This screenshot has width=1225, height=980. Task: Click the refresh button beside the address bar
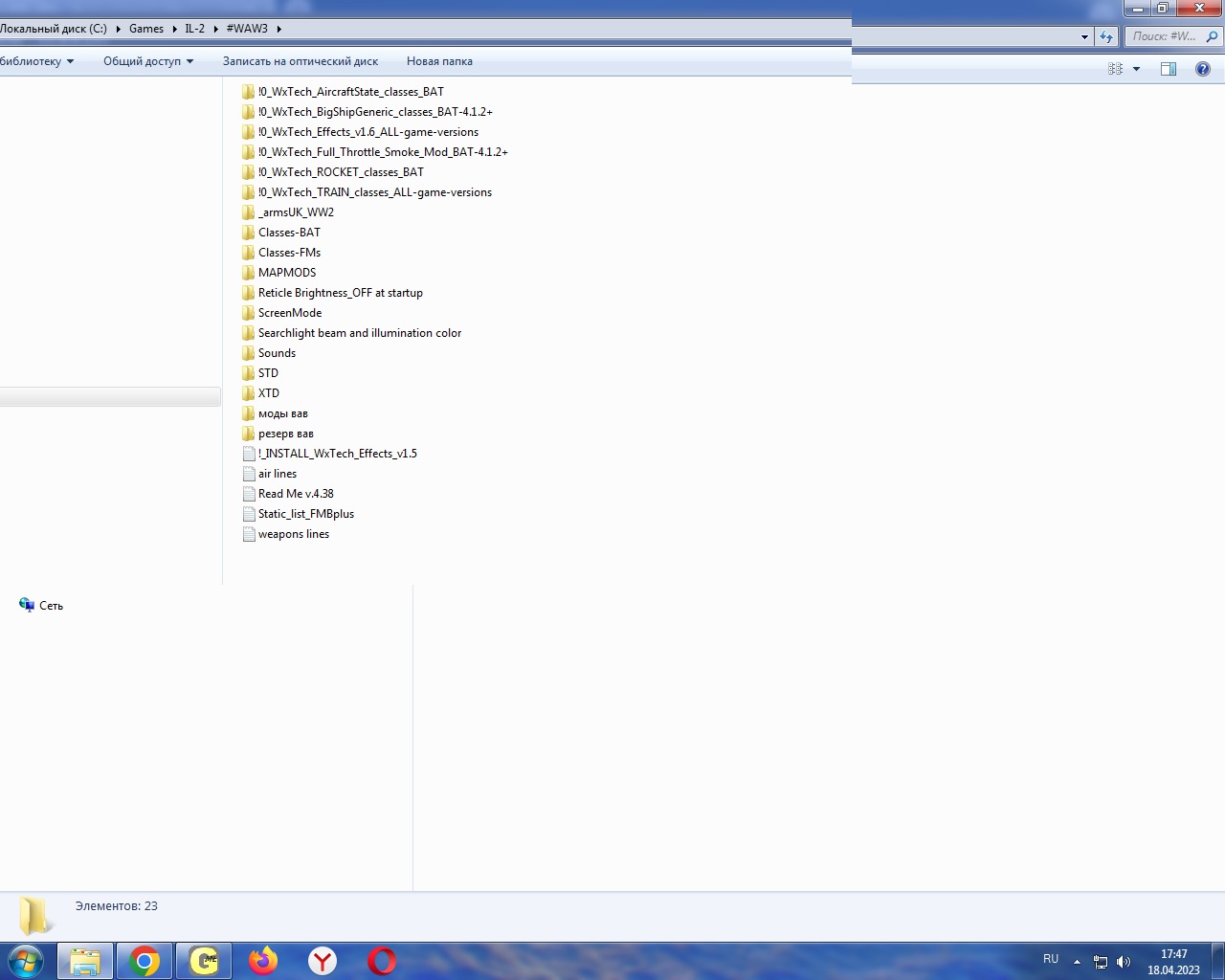1107,36
